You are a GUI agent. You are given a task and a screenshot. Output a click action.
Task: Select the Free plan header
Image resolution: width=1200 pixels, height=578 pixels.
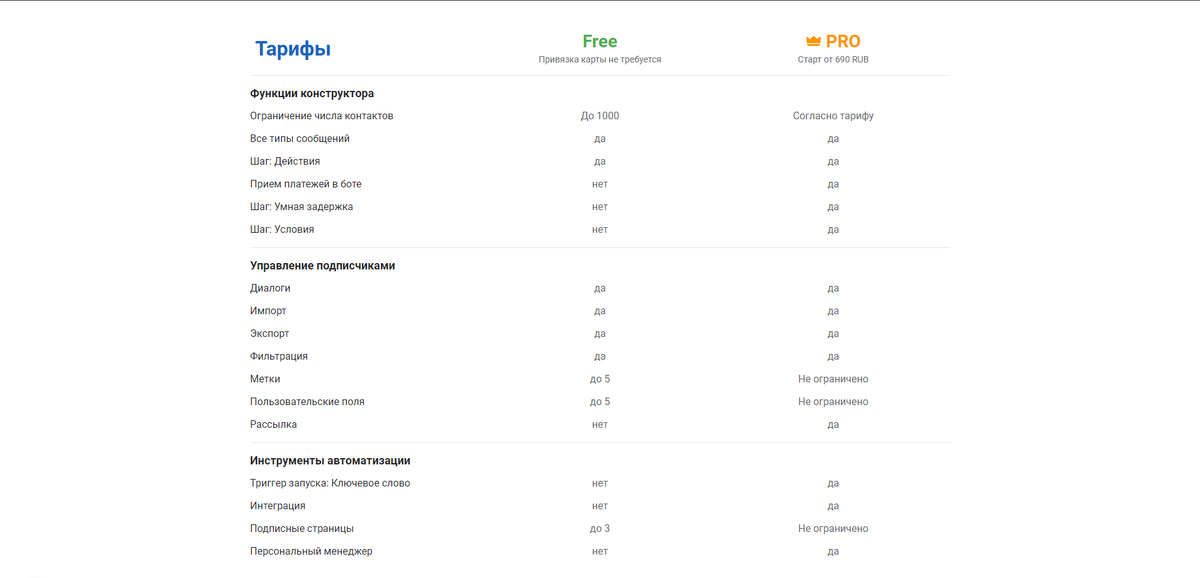click(x=599, y=42)
